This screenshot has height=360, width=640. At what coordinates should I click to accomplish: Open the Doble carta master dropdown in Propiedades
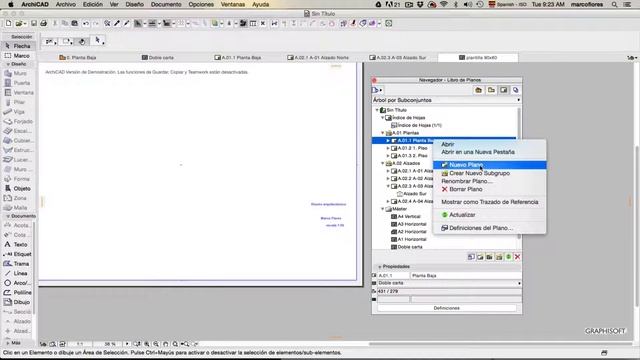click(449, 283)
